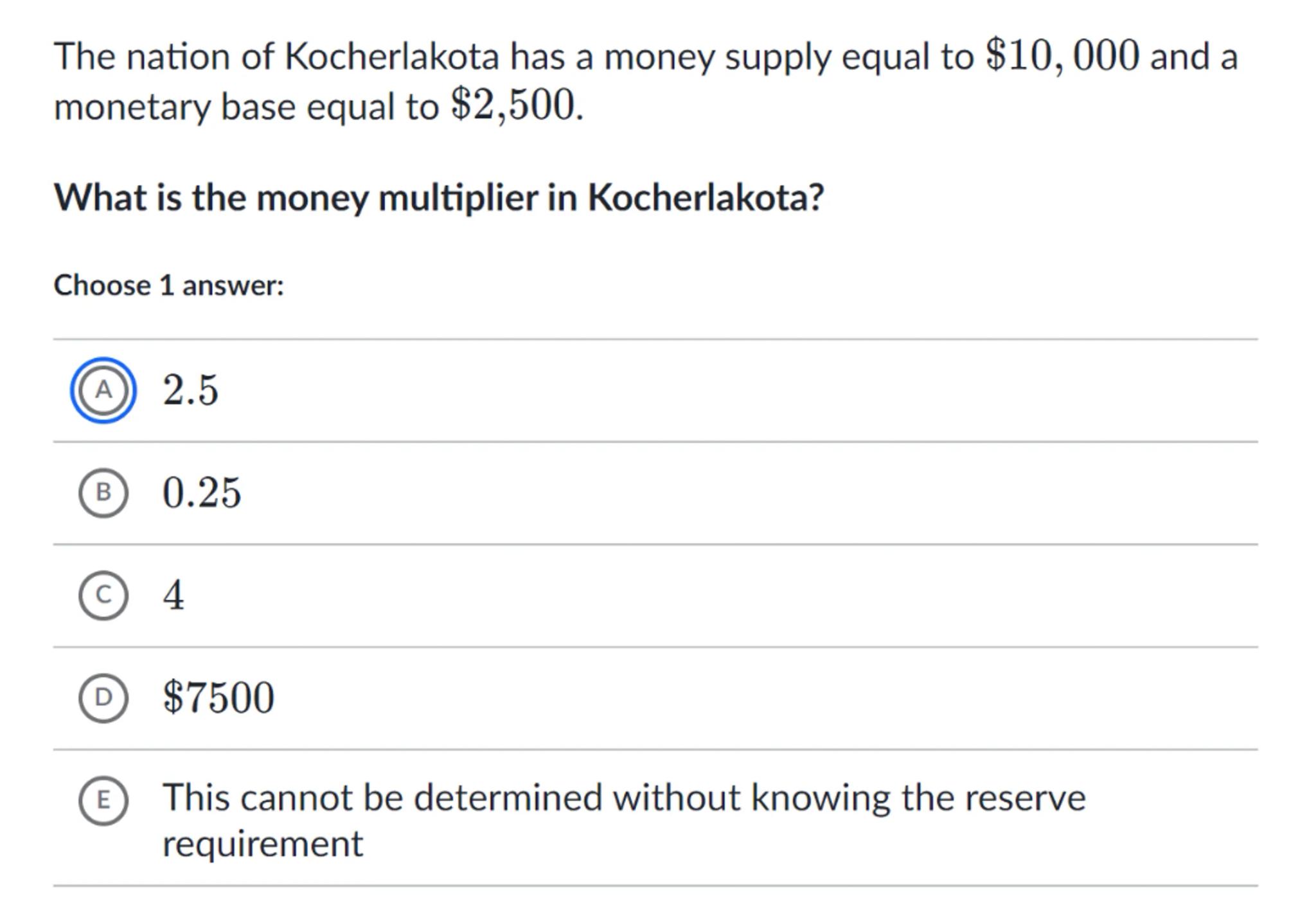
Task: Click the word "requirement" in option E
Action: click(263, 844)
